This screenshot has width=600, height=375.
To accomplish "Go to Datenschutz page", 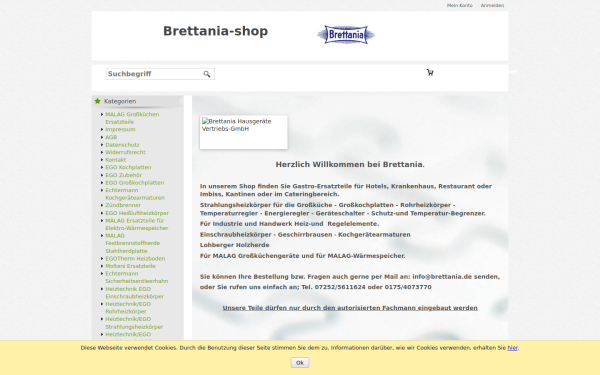I will 122,145.
